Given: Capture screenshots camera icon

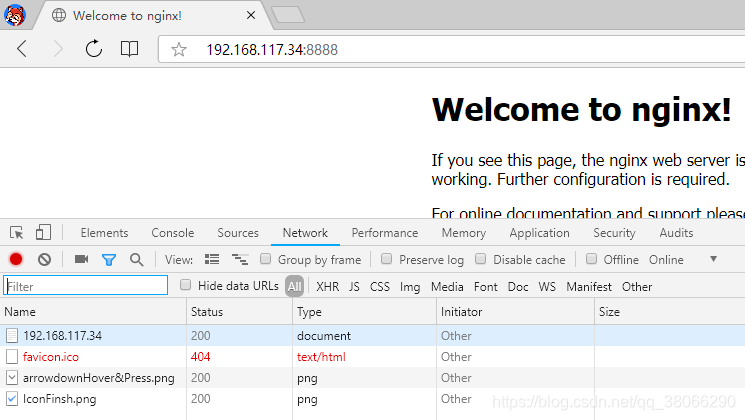Looking at the screenshot, I should (x=81, y=259).
